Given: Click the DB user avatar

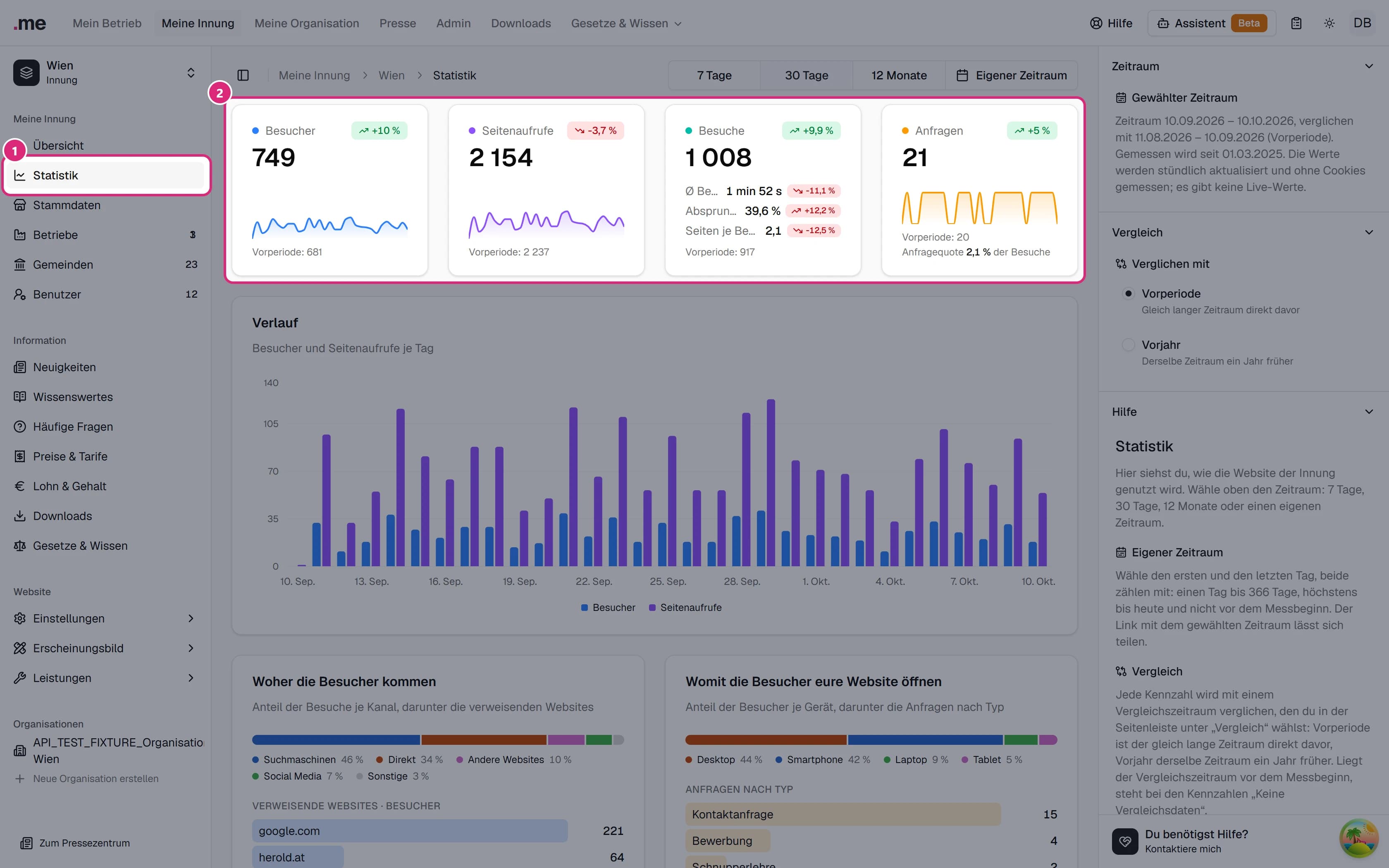Looking at the screenshot, I should coord(1362,24).
